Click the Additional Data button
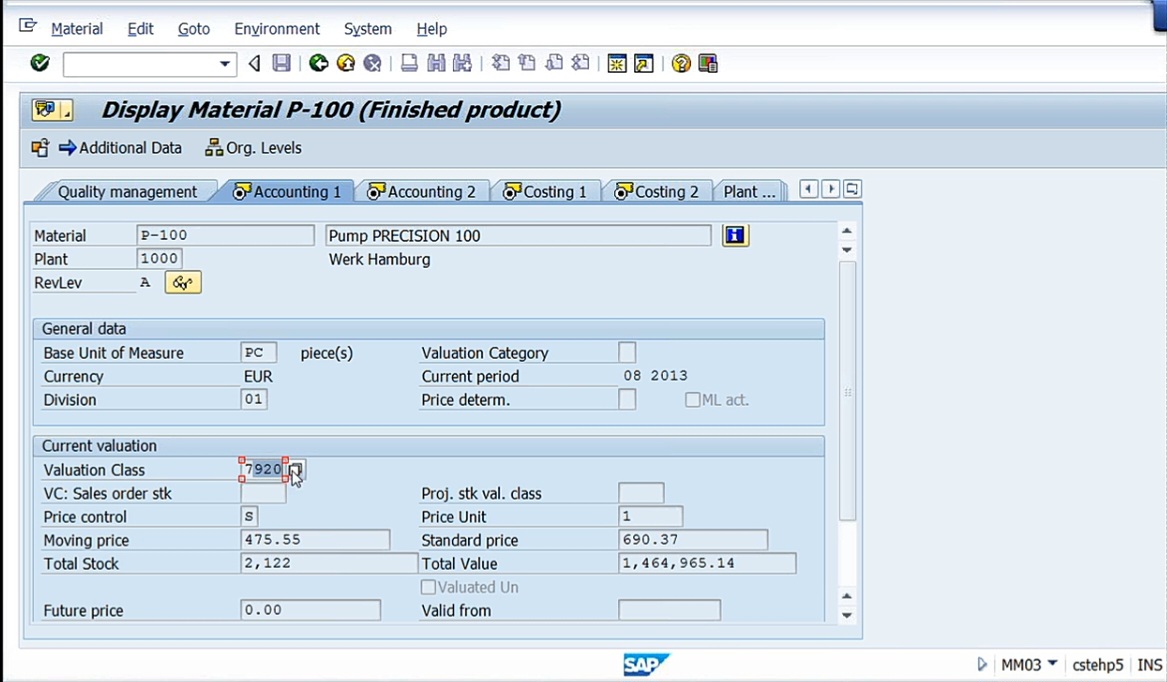This screenshot has width=1167, height=682. click(121, 147)
